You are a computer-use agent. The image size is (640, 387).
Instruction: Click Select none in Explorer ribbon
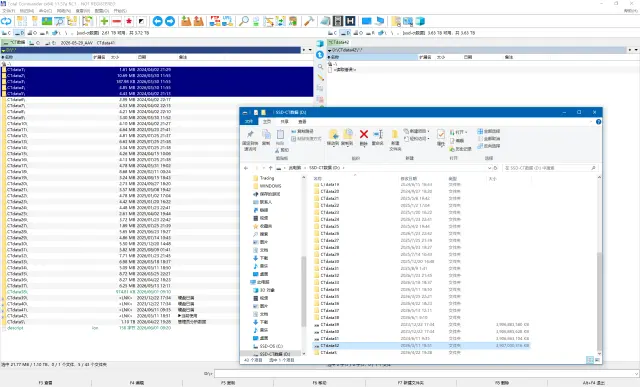489,138
